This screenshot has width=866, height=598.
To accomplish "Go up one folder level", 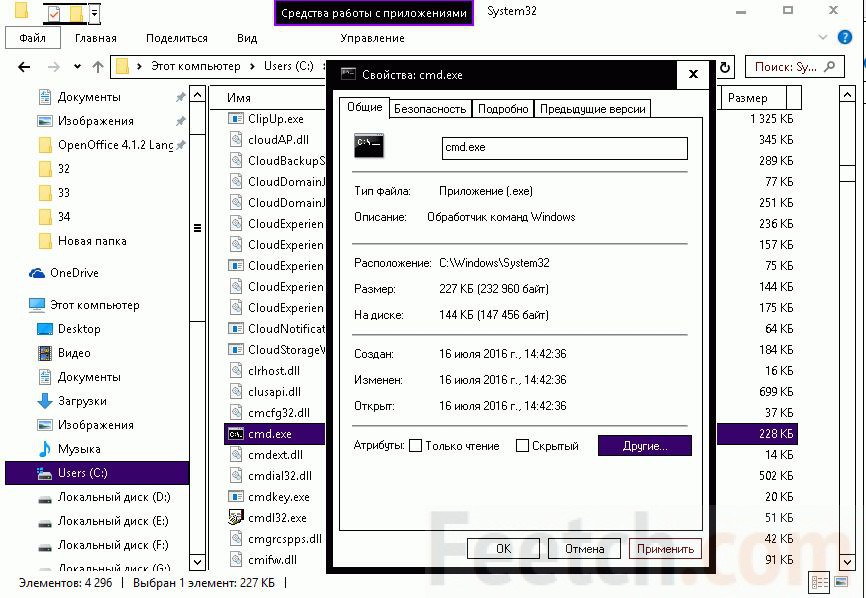I will click(97, 67).
